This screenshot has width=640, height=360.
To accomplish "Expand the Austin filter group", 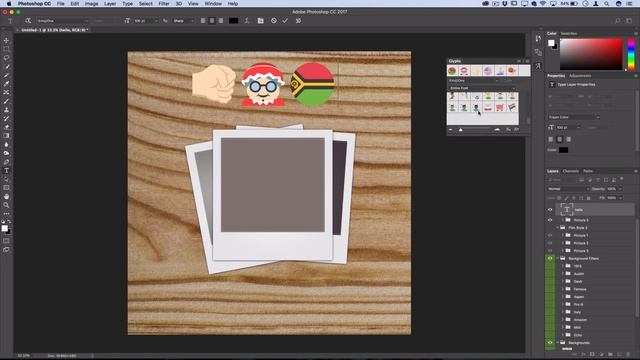I will [x=562, y=274].
